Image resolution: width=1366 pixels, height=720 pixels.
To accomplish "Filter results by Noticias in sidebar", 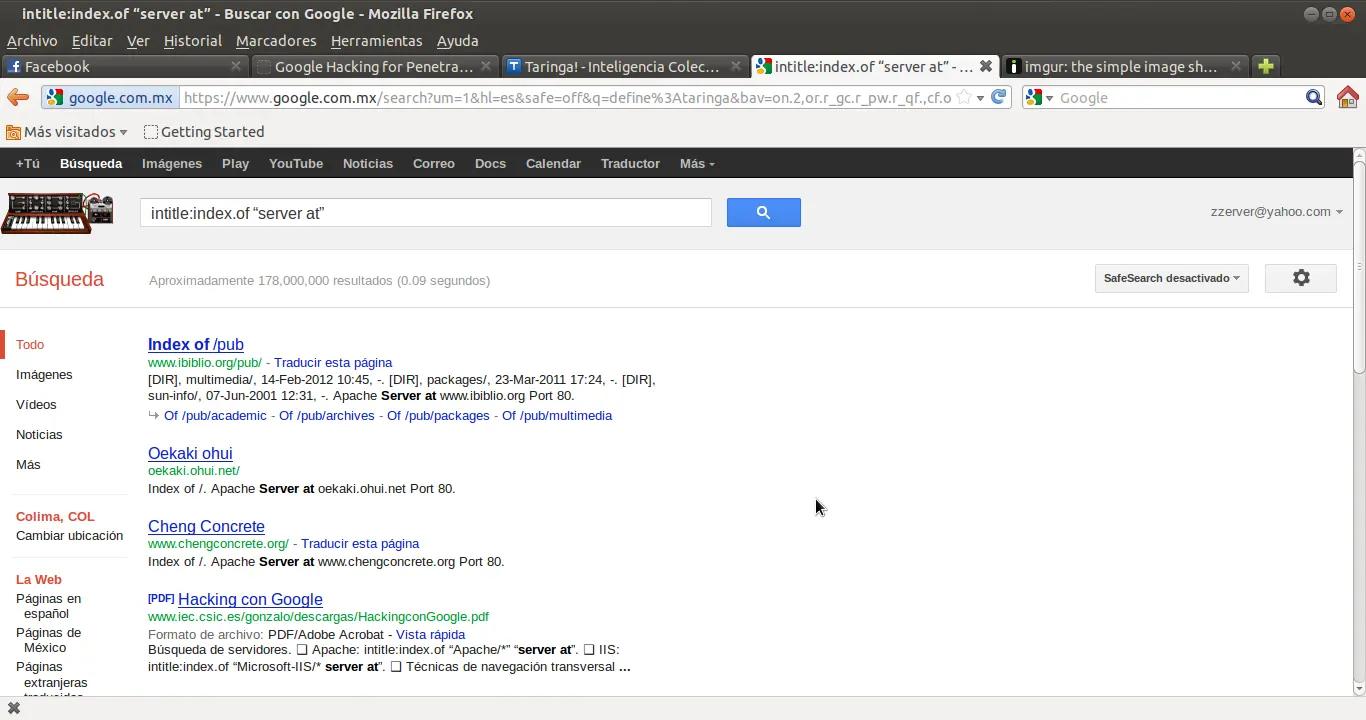I will point(39,434).
